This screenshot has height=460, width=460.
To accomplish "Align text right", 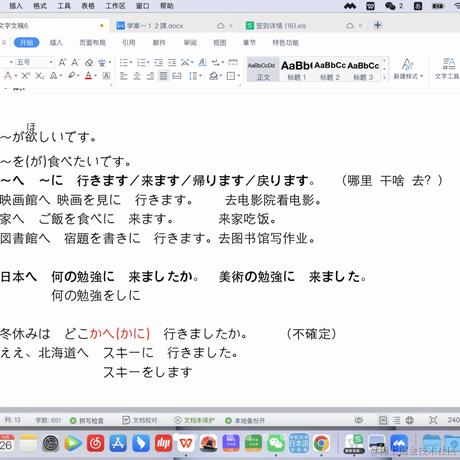I will pos(150,76).
